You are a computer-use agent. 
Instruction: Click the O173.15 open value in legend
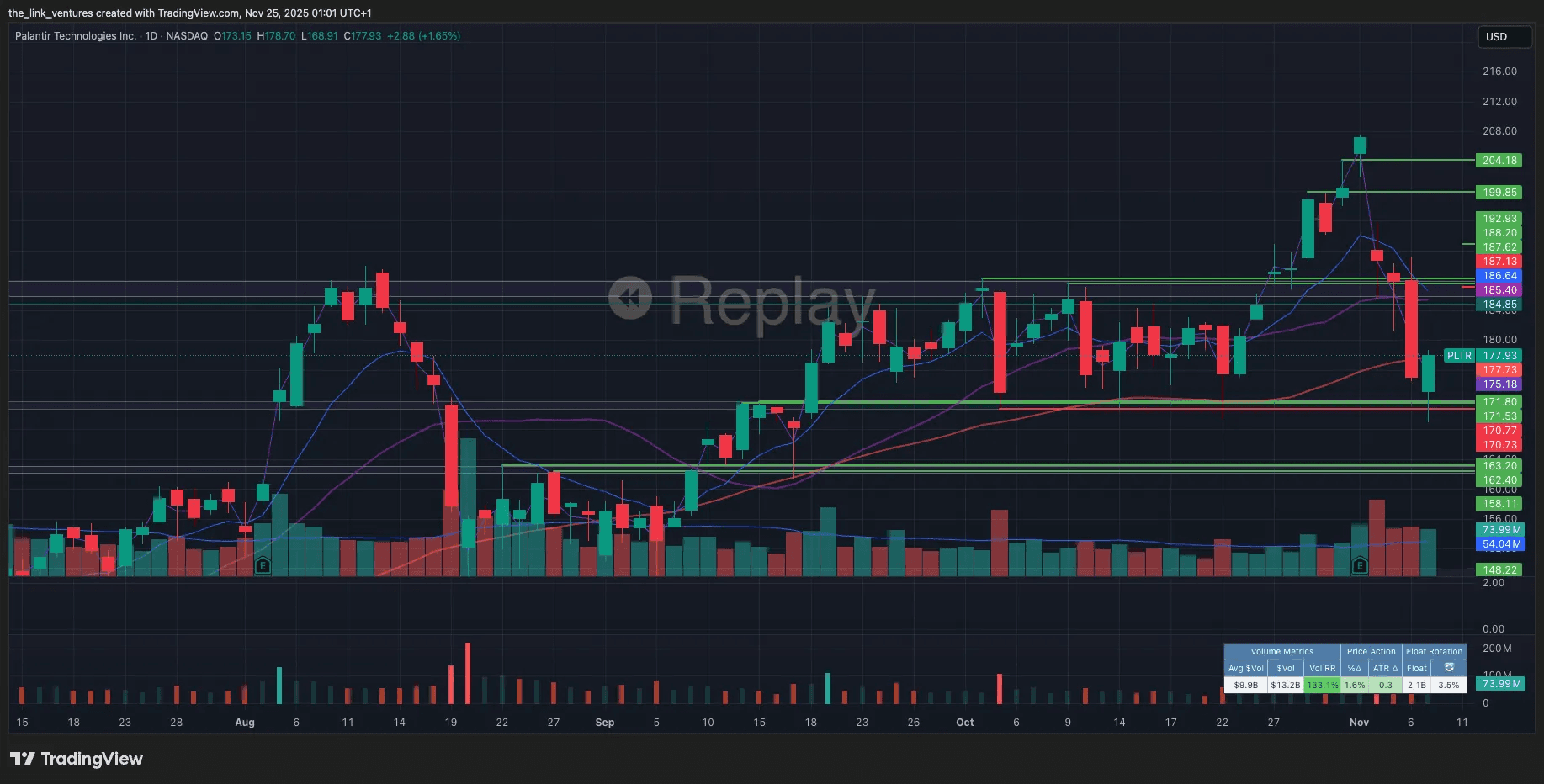pos(232,36)
